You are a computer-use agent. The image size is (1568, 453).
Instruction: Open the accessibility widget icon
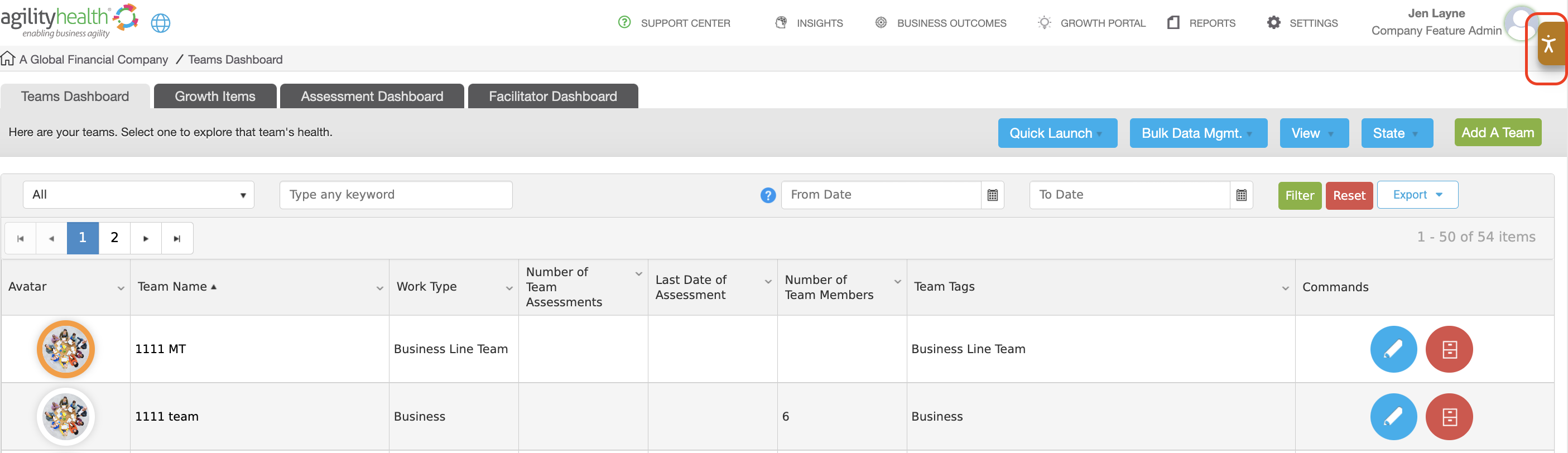pos(1550,44)
